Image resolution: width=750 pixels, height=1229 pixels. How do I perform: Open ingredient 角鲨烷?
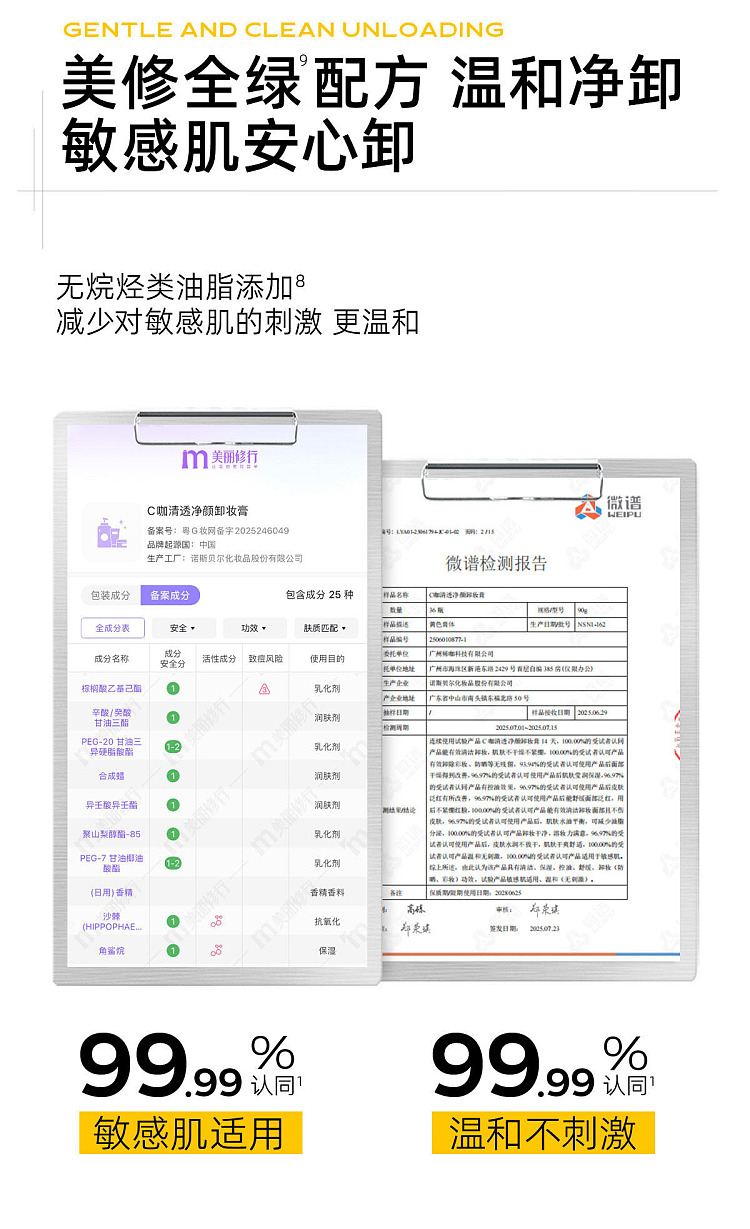(x=112, y=950)
